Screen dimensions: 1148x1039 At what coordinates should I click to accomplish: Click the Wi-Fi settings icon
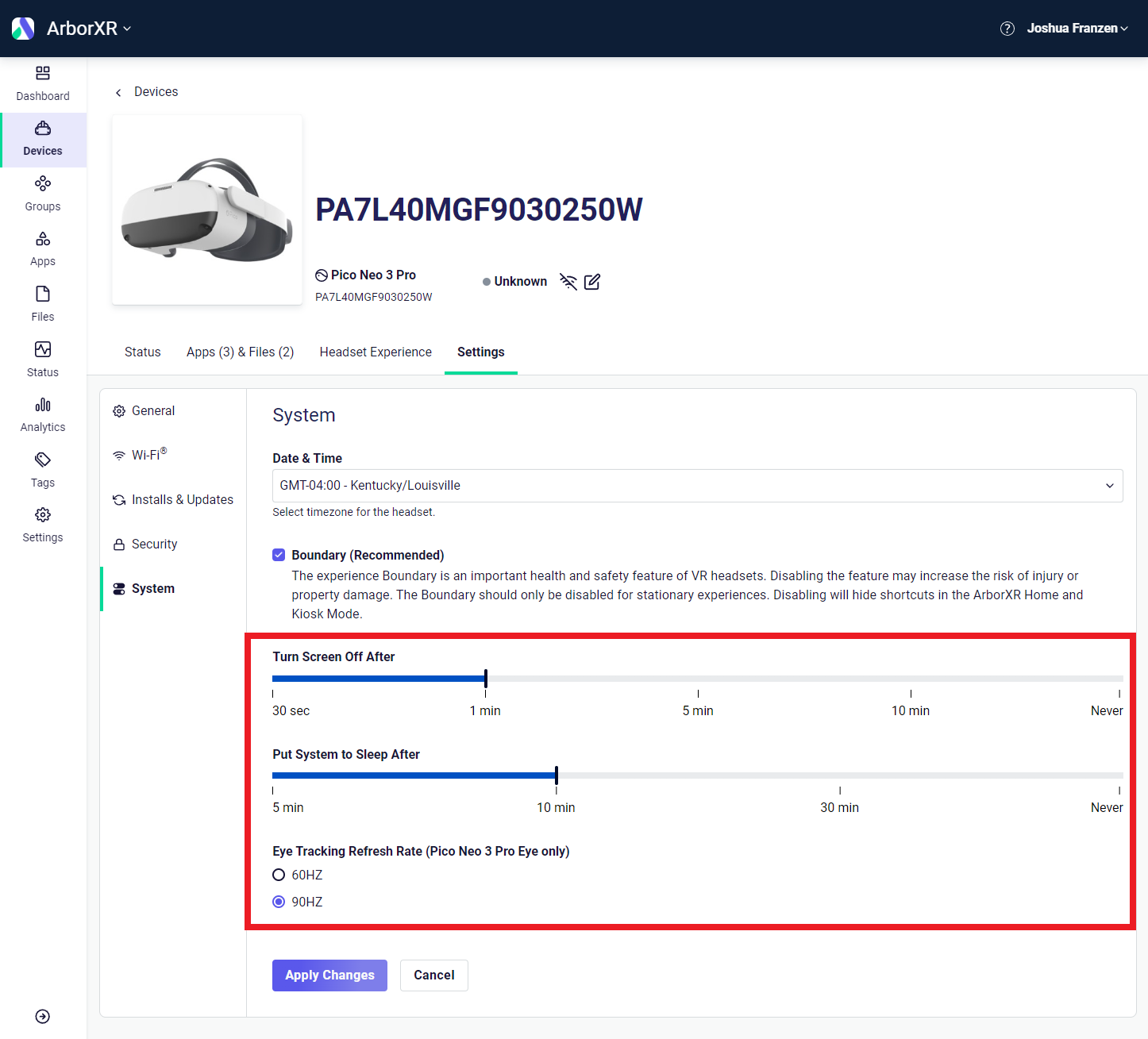click(119, 456)
